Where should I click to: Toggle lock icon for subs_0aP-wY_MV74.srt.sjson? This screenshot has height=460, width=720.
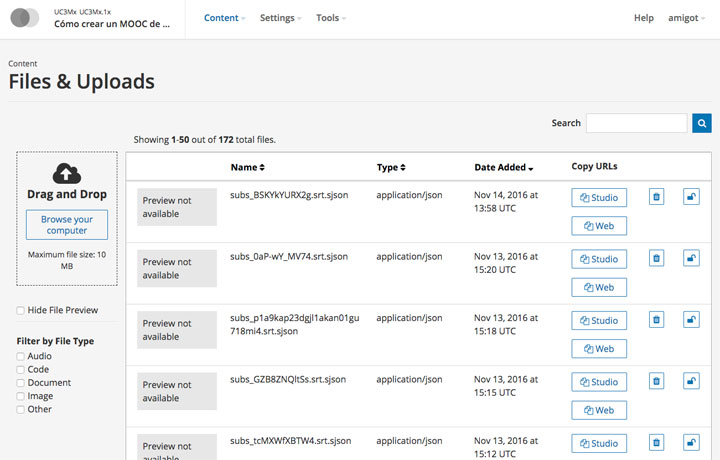coord(691,258)
